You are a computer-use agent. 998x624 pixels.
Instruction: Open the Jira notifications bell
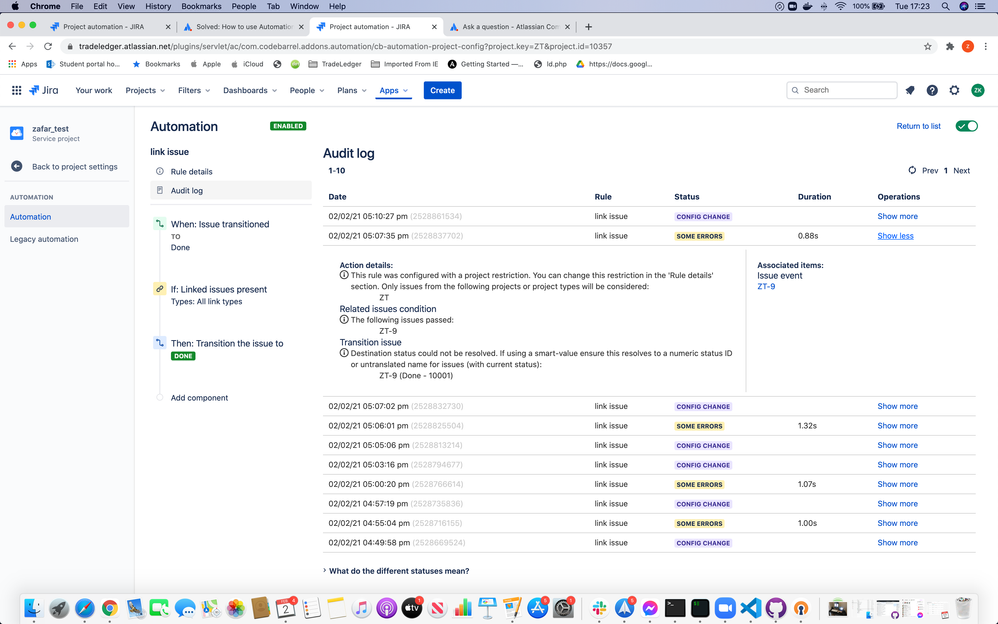pyautogui.click(x=909, y=90)
